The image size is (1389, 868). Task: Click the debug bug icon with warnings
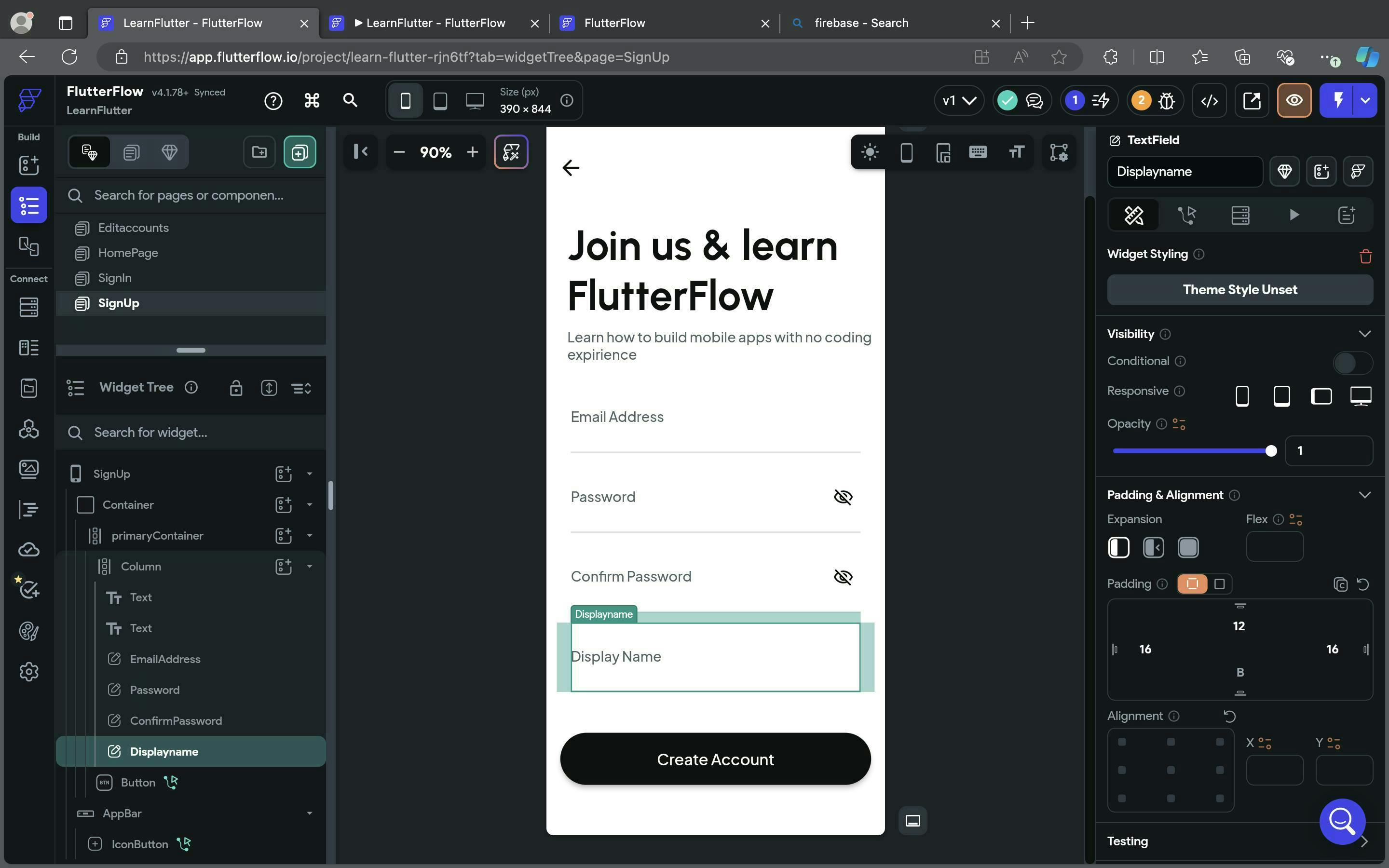[x=1166, y=100]
